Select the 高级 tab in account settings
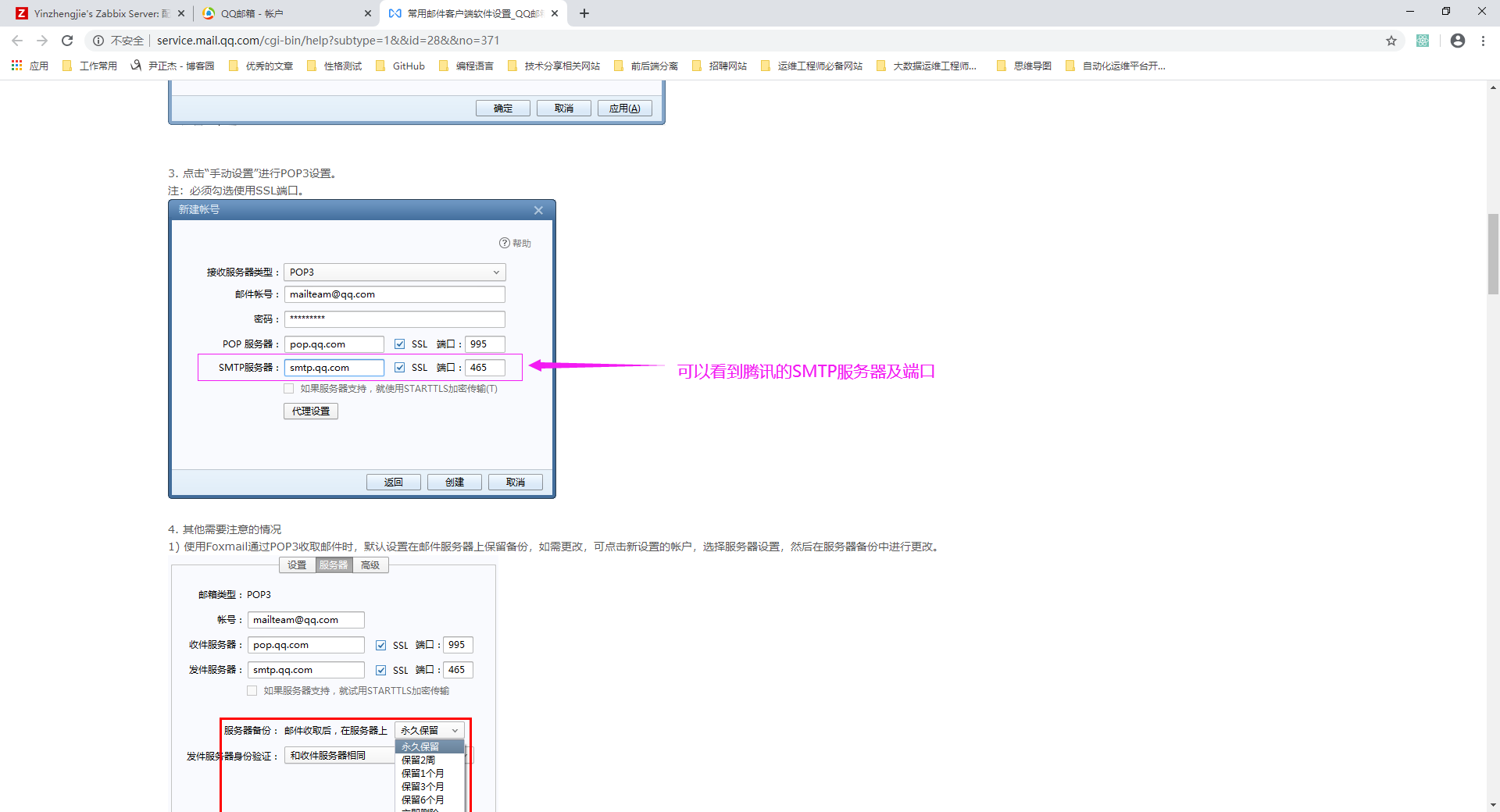 [x=370, y=565]
